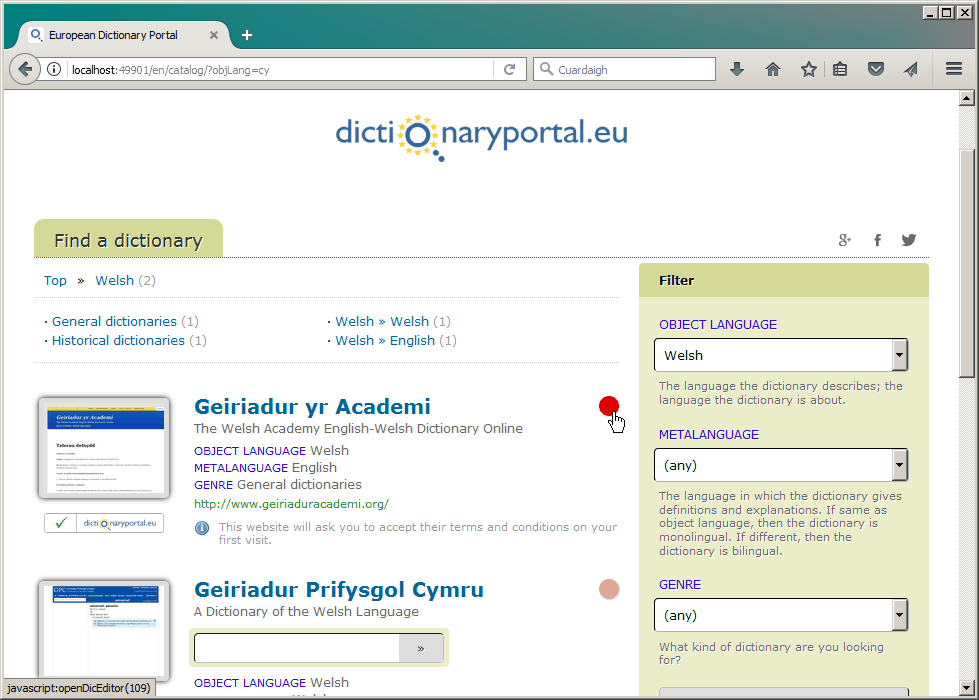Image resolution: width=979 pixels, height=700 pixels.
Task: Open General dictionaries category link
Action: [x=114, y=321]
